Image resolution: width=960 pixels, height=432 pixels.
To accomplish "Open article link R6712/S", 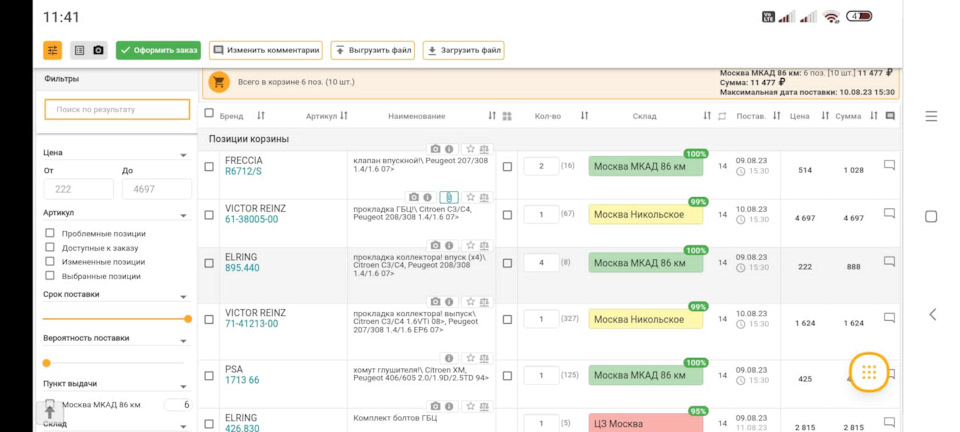I will [x=243, y=171].
